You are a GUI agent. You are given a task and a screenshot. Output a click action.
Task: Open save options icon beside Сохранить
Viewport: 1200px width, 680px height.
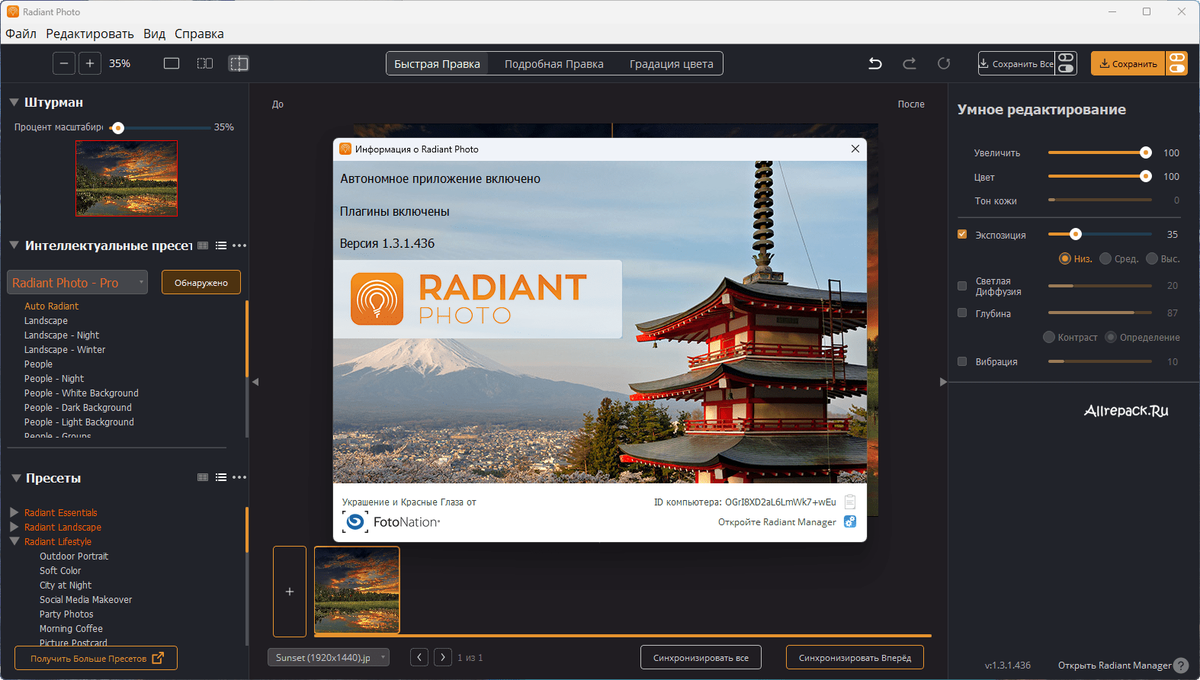(x=1178, y=63)
